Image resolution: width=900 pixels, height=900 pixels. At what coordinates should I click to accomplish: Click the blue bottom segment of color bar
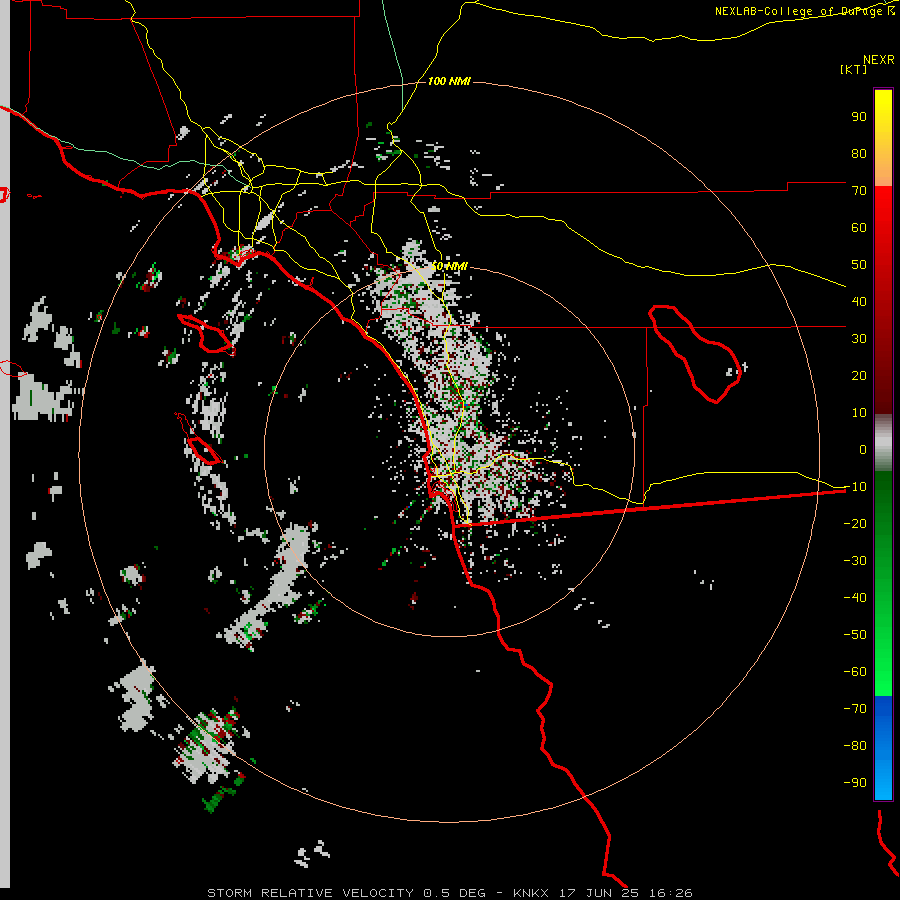click(883, 748)
